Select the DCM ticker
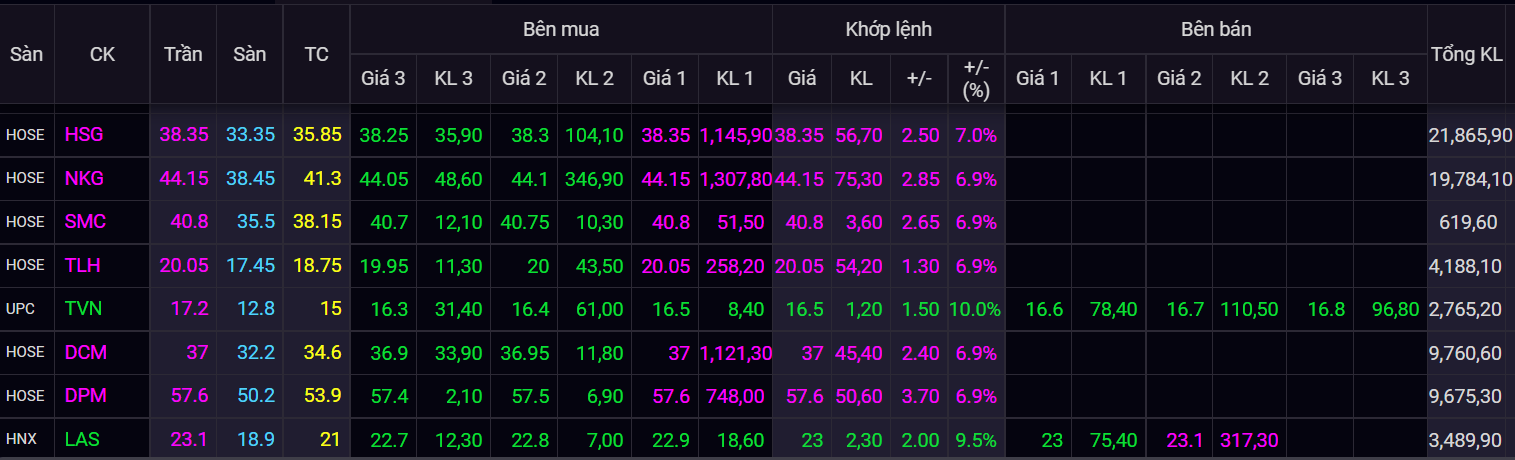Screen dimensions: 1515x460 point(85,352)
